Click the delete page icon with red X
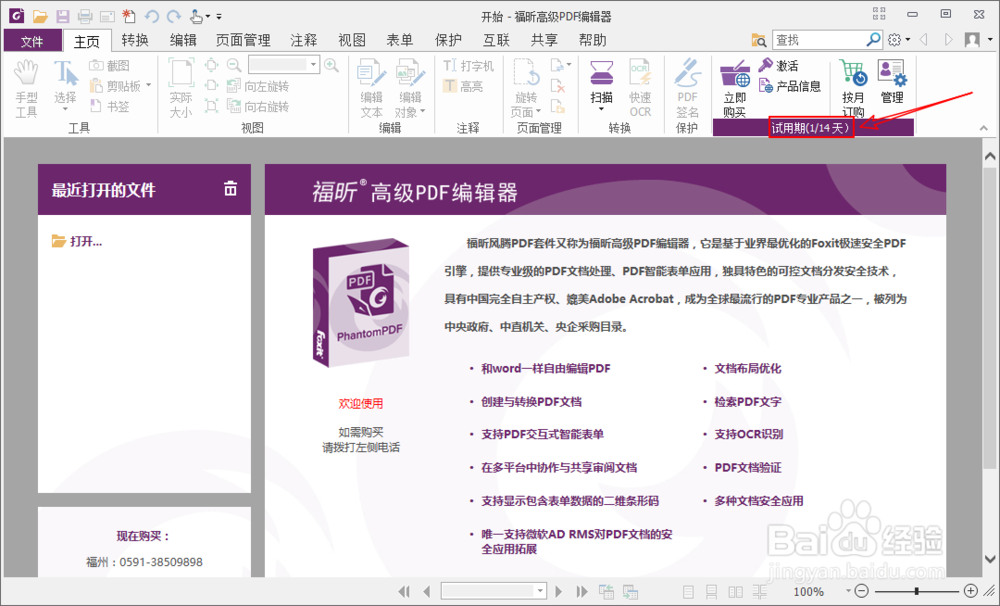The width and height of the screenshot is (1000, 606). 557,86
